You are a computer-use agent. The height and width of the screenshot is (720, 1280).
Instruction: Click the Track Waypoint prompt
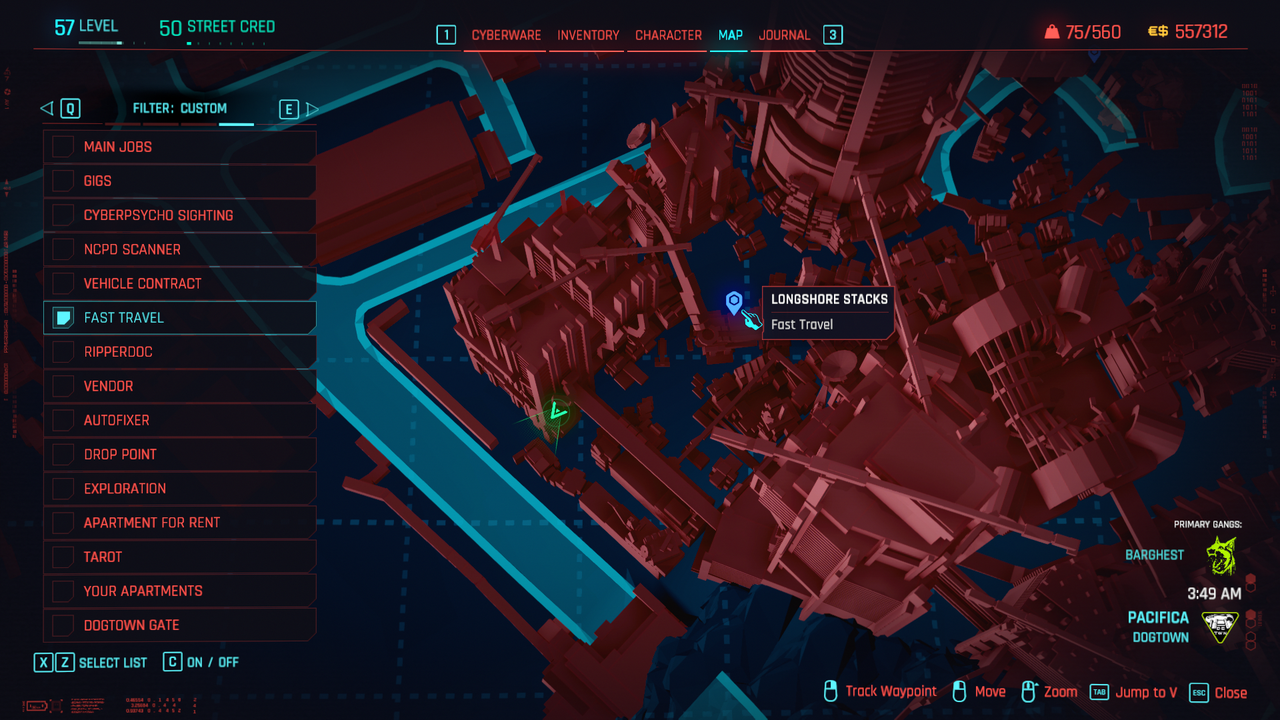[890, 692]
